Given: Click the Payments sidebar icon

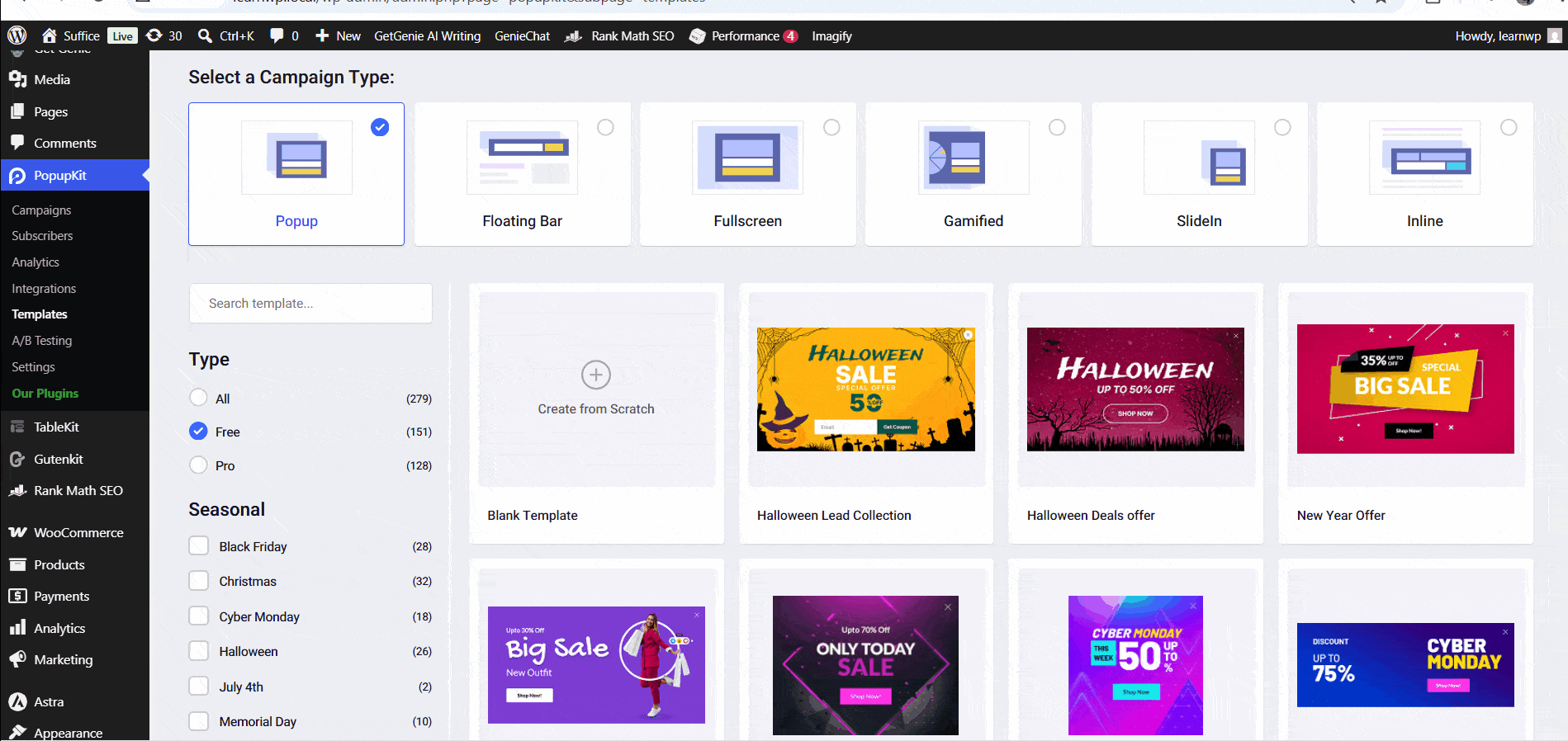Looking at the screenshot, I should pyautogui.click(x=17, y=596).
